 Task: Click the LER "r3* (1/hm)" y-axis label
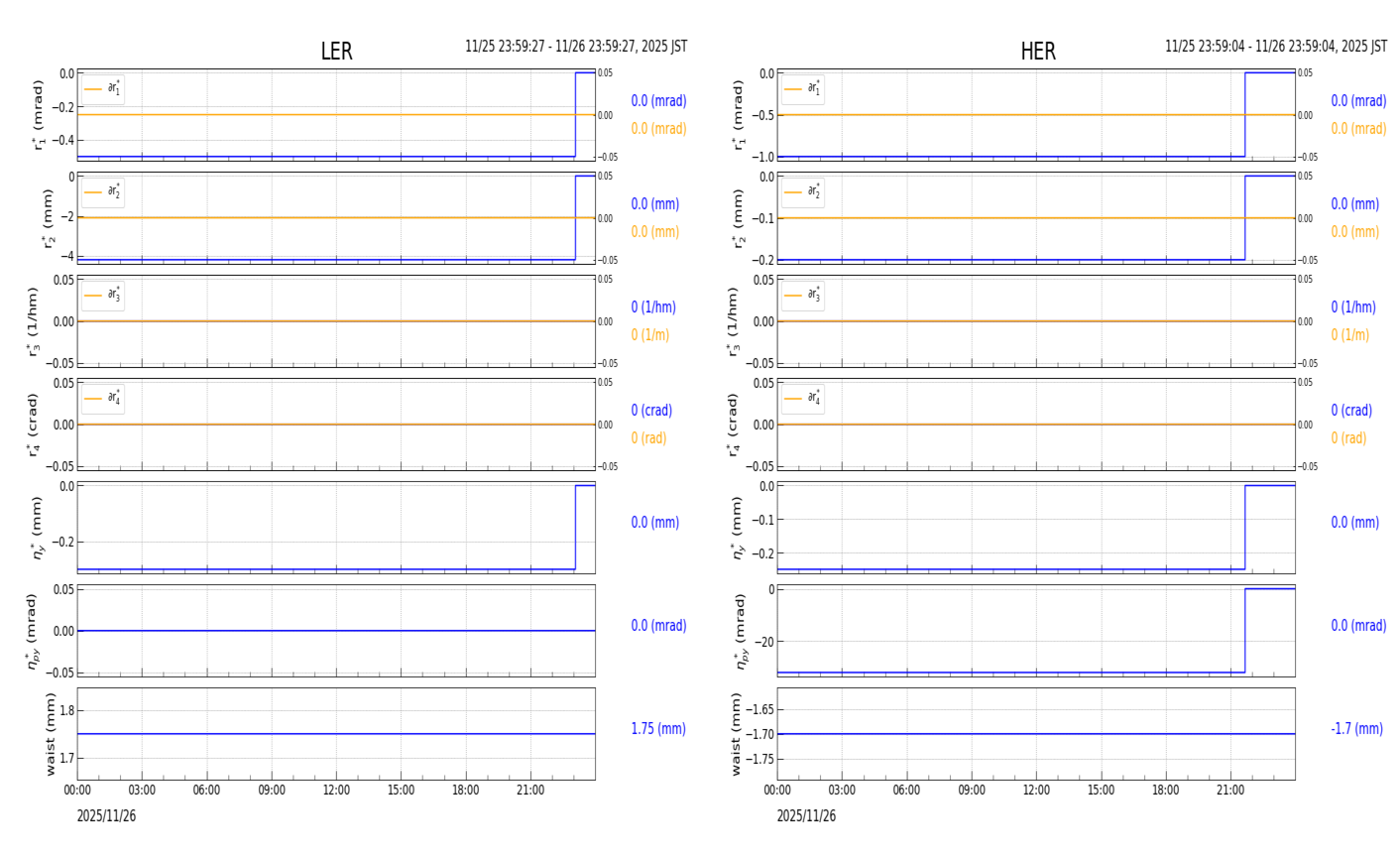point(34,321)
